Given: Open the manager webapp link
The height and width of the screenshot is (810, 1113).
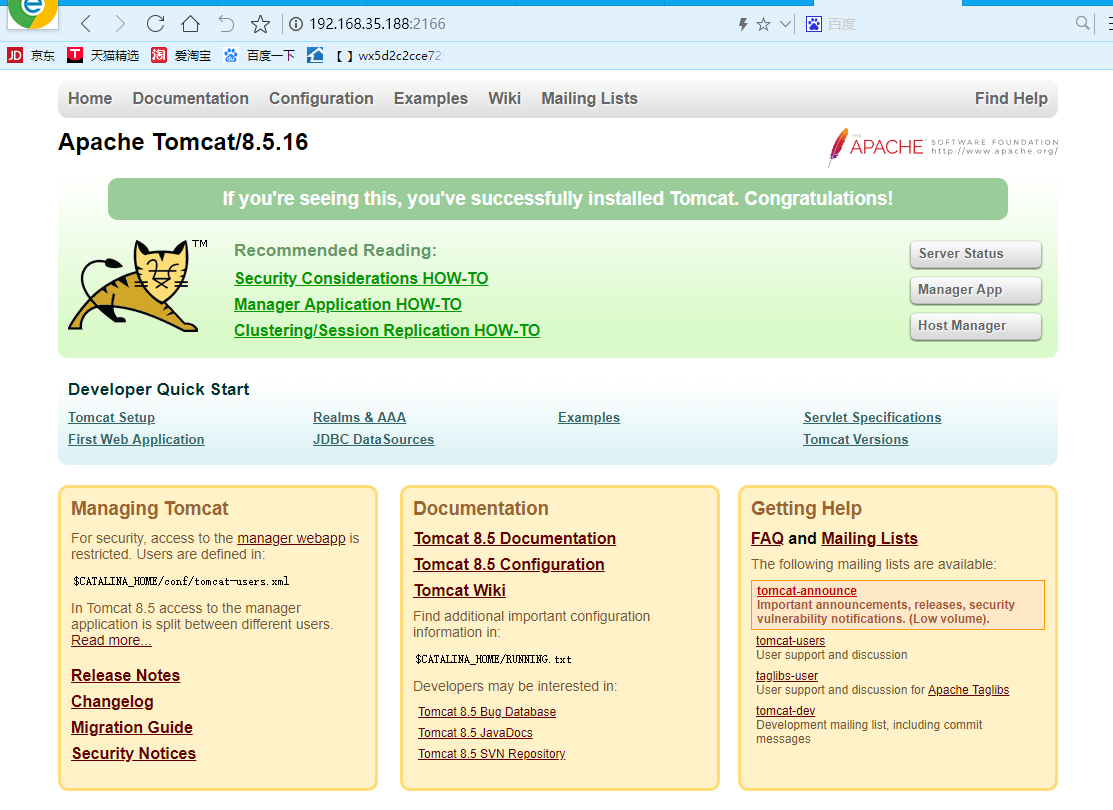Looking at the screenshot, I should pyautogui.click(x=291, y=538).
